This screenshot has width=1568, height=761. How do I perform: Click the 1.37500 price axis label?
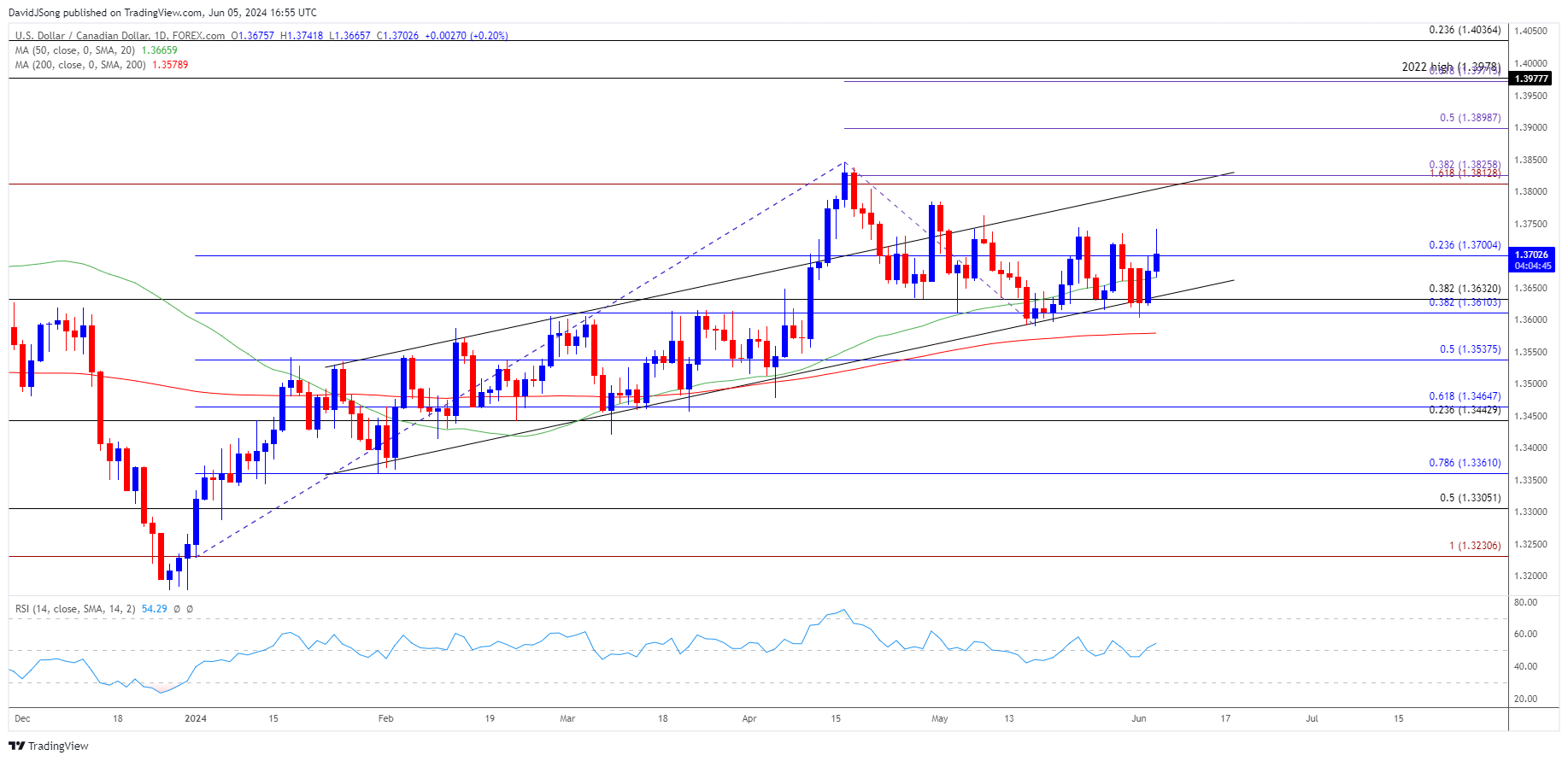click(1530, 224)
